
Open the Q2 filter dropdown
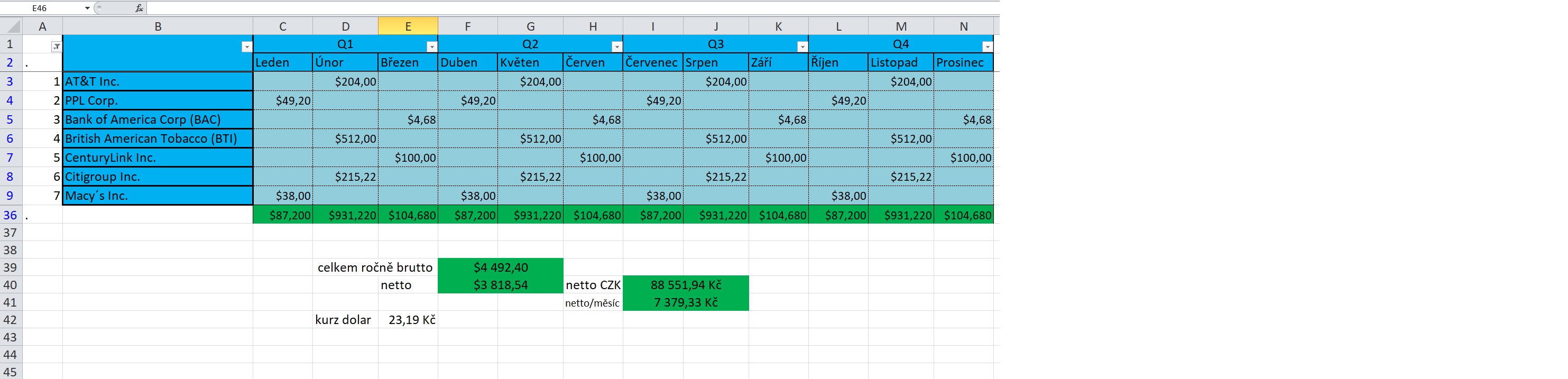tap(616, 47)
